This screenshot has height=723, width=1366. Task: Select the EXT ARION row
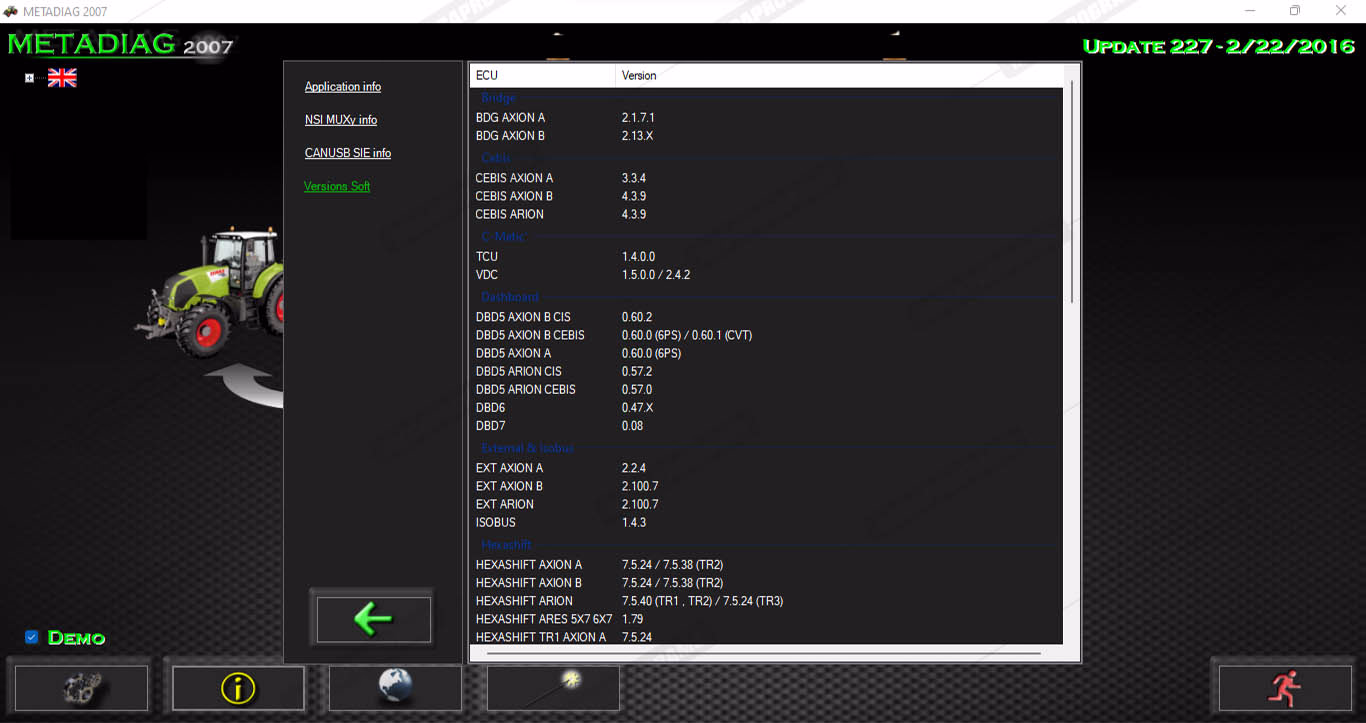[x=766, y=504]
